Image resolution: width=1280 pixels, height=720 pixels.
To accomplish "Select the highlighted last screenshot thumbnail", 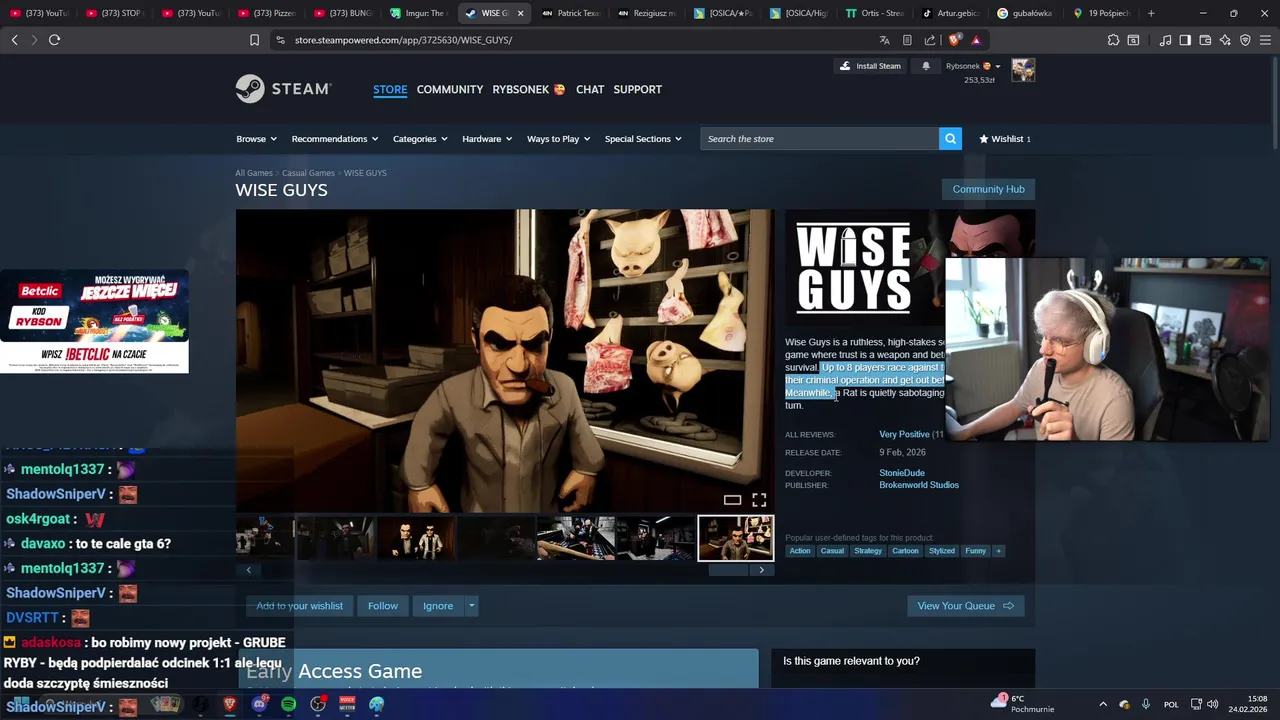I will tap(735, 538).
